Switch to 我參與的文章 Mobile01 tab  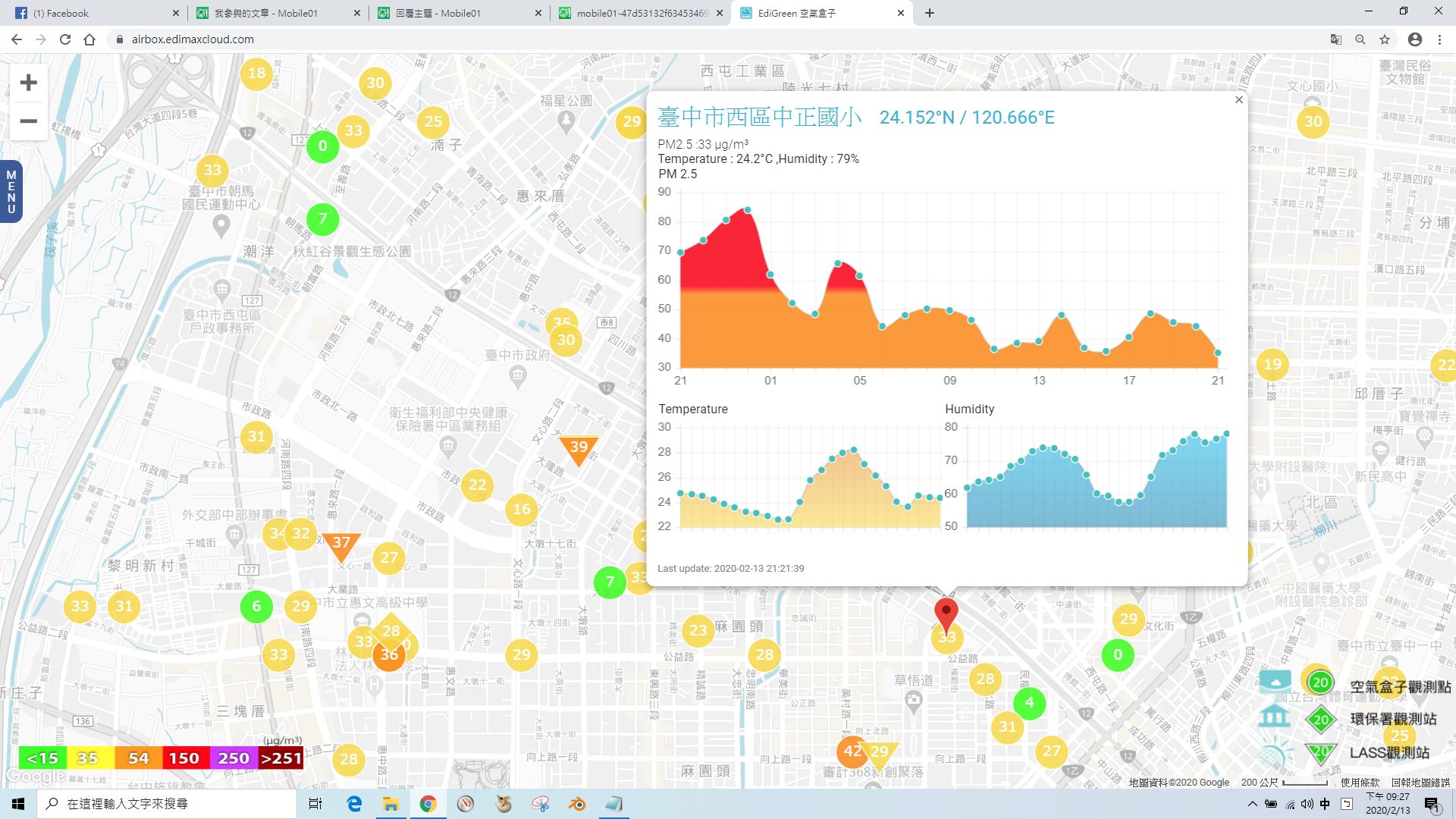(x=278, y=13)
